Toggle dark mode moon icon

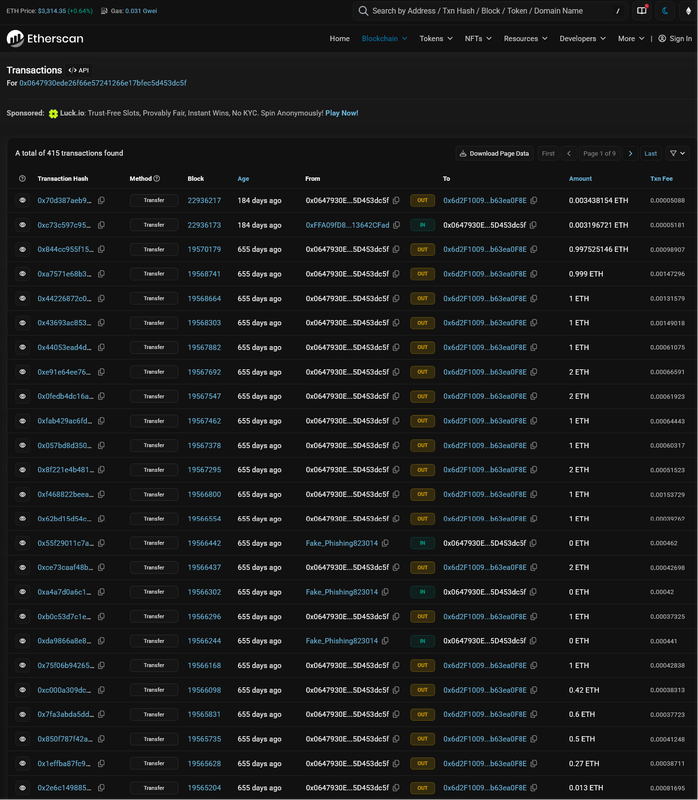tap(665, 11)
